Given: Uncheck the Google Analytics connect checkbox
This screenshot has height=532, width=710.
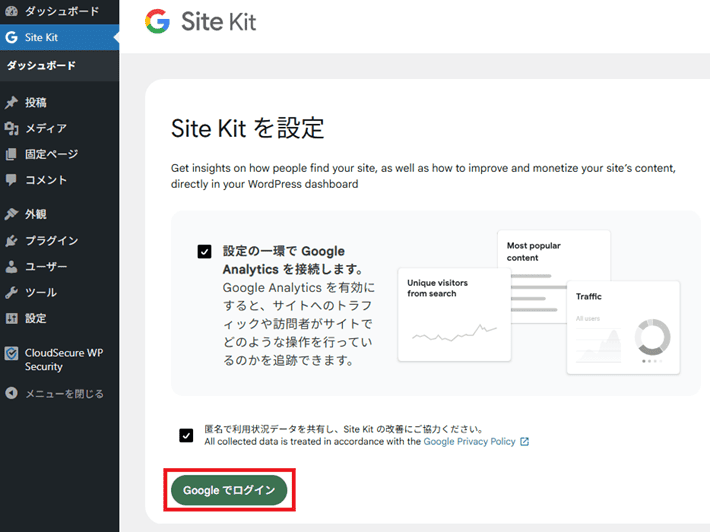Looking at the screenshot, I should (204, 251).
